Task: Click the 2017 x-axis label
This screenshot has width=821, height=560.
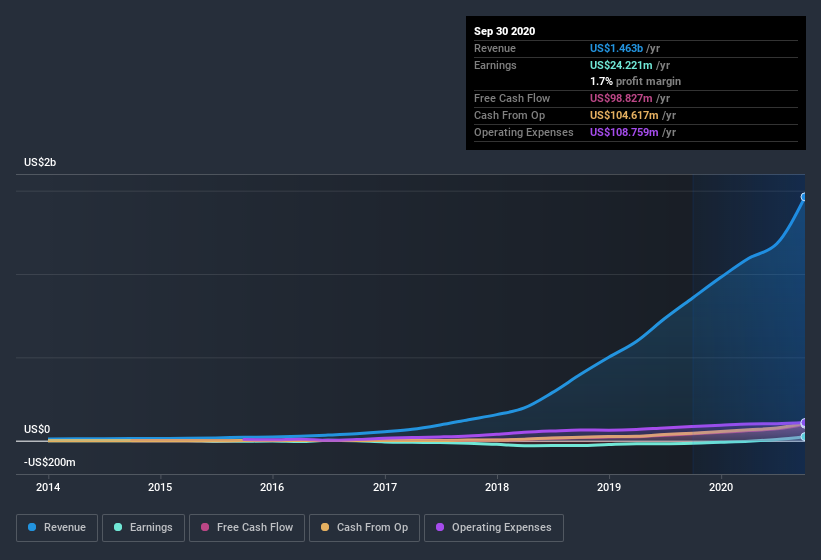Action: pos(385,487)
